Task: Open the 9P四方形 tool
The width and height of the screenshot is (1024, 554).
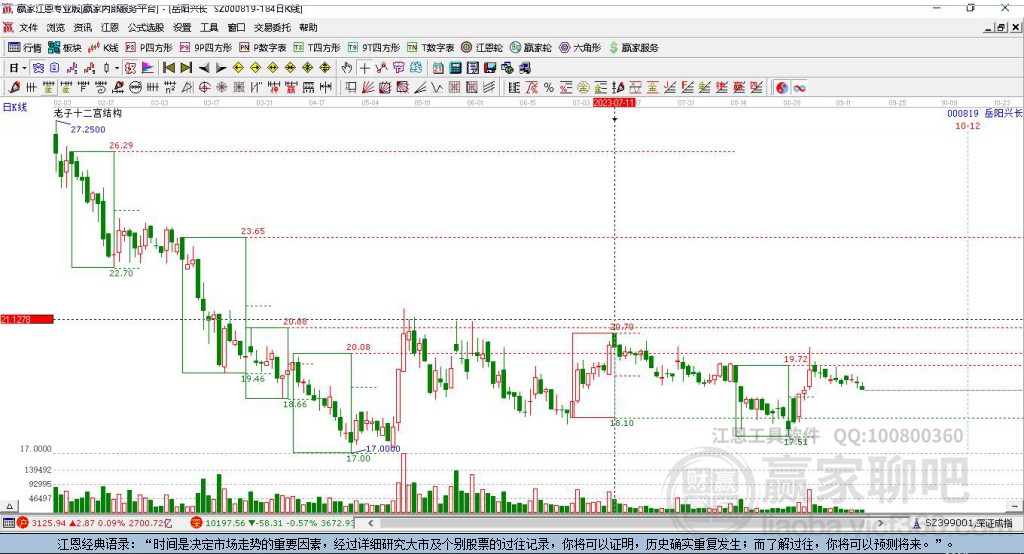Action: [x=206, y=48]
